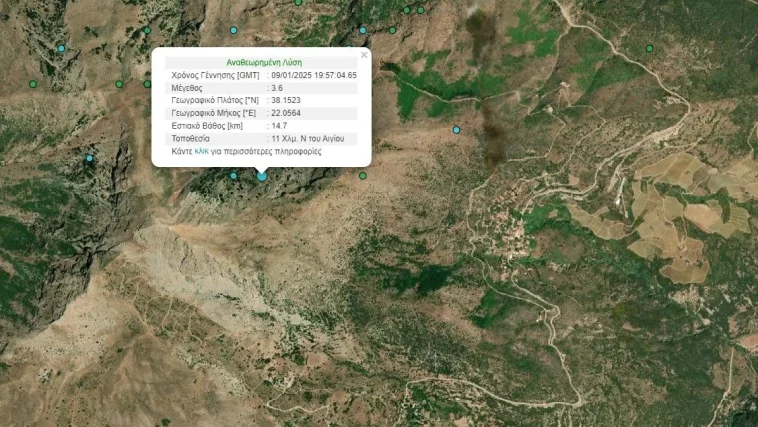758x427 pixels.
Task: Select the large cyan epicenter marker under popup pointer
Action: click(262, 177)
